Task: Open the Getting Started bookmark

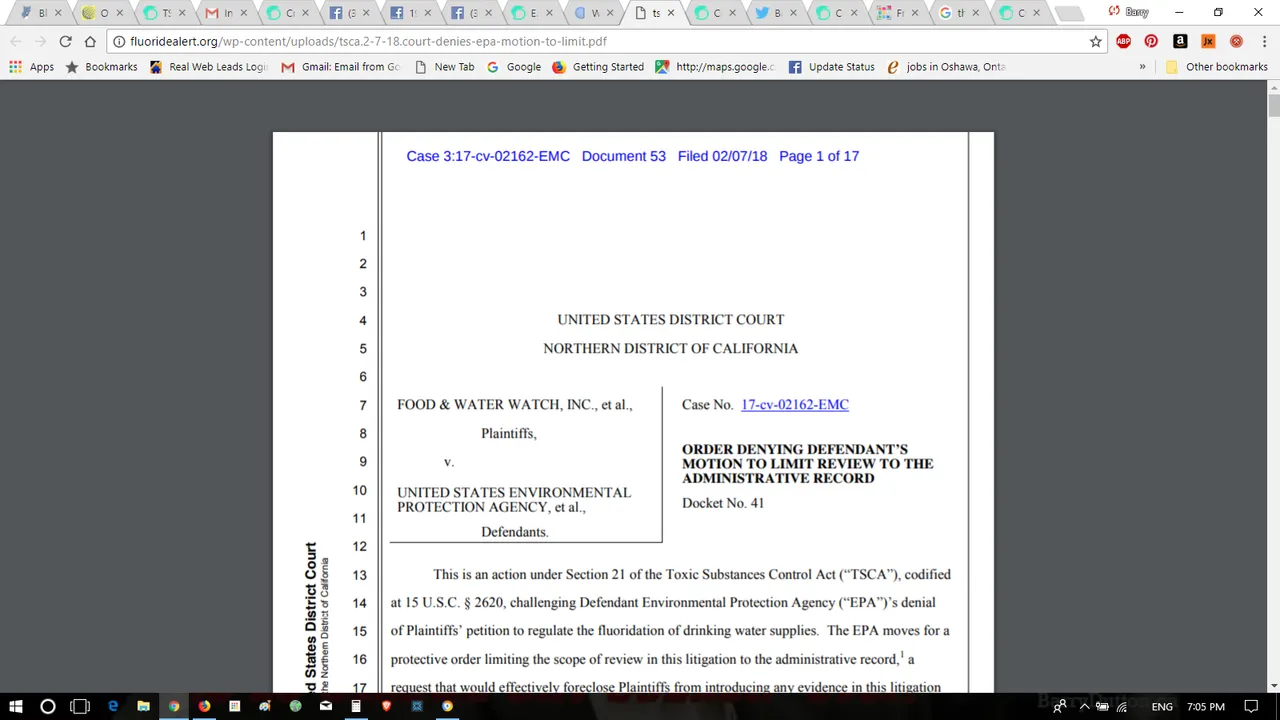Action: (598, 67)
